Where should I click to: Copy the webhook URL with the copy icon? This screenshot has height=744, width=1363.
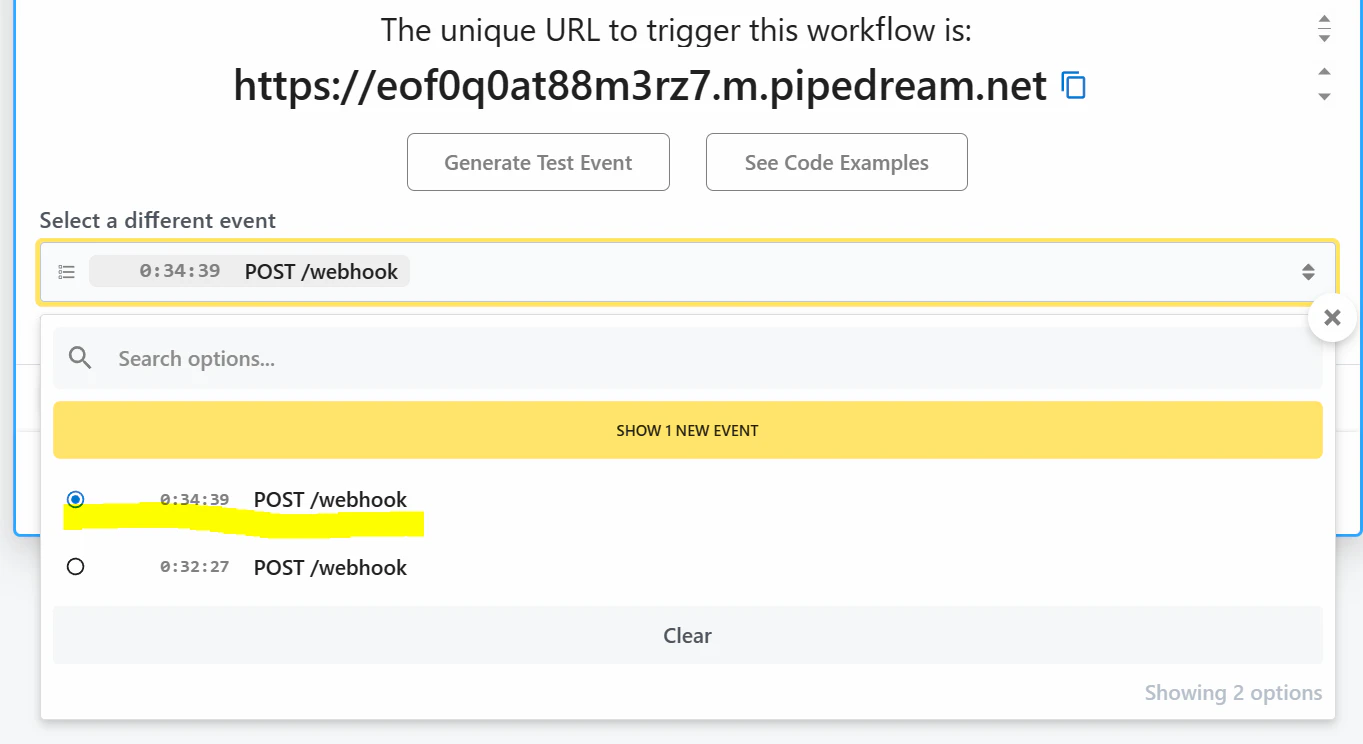click(1073, 86)
